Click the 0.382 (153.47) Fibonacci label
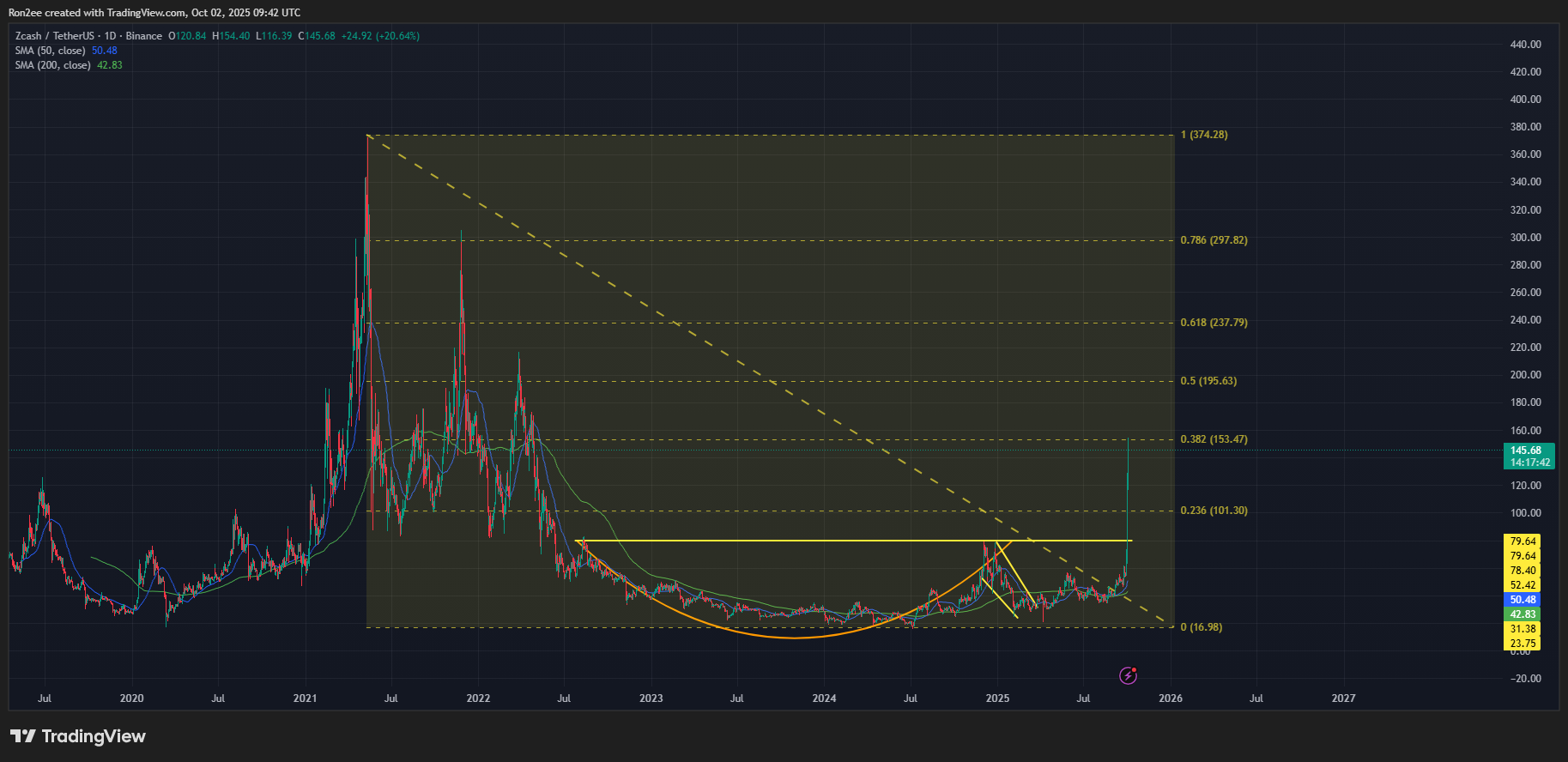 1214,439
